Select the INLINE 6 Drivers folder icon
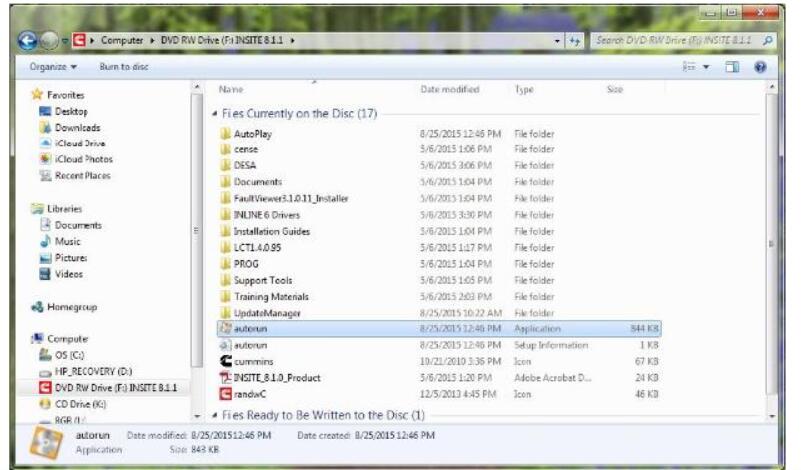This screenshot has height=470, width=801. [x=225, y=215]
